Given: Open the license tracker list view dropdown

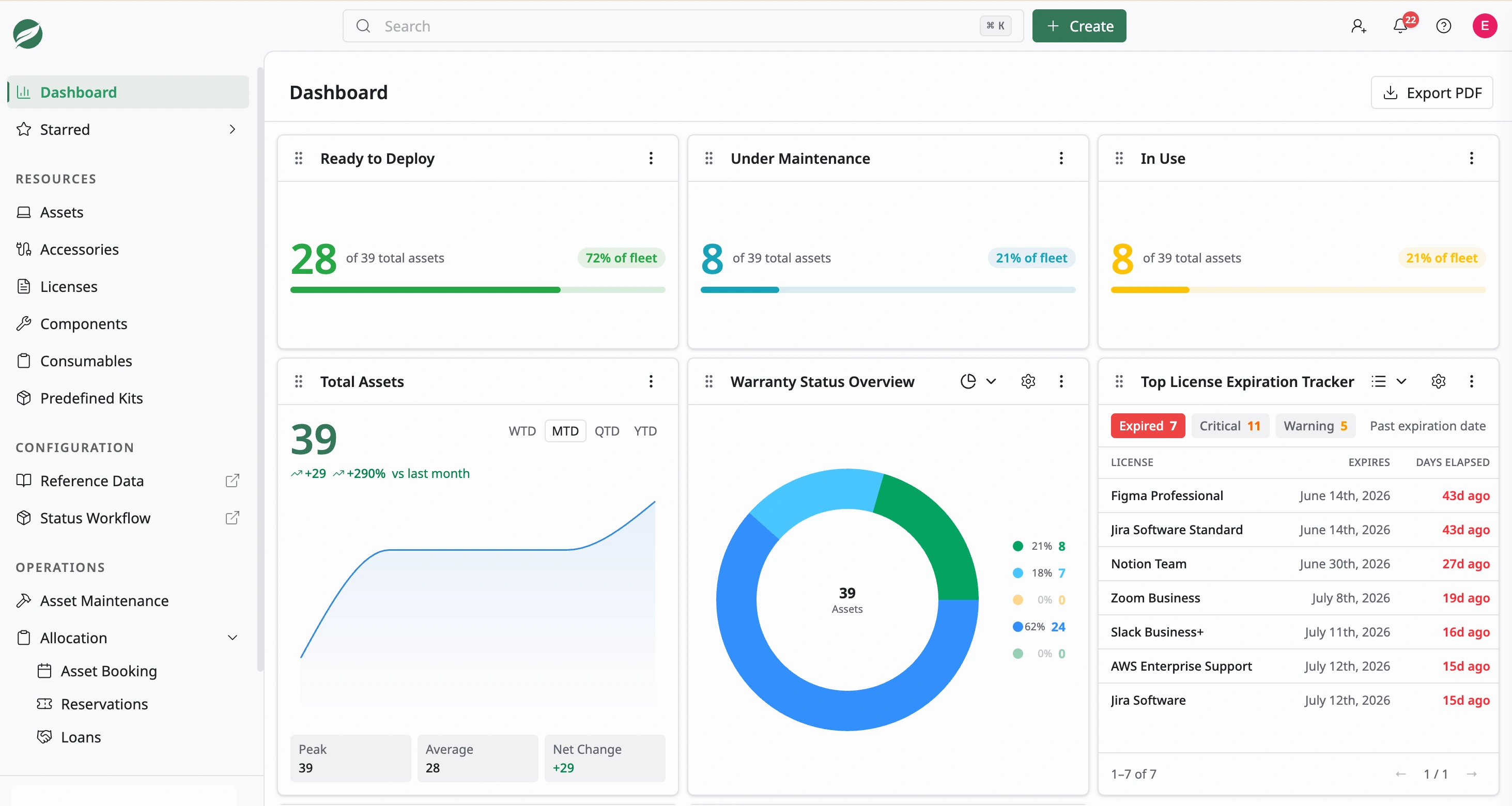Looking at the screenshot, I should [1388, 382].
